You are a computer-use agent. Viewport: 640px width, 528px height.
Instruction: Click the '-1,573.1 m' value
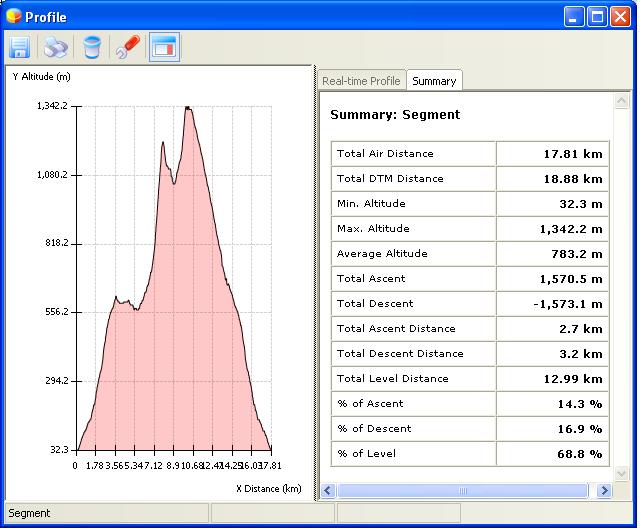pyautogui.click(x=568, y=304)
